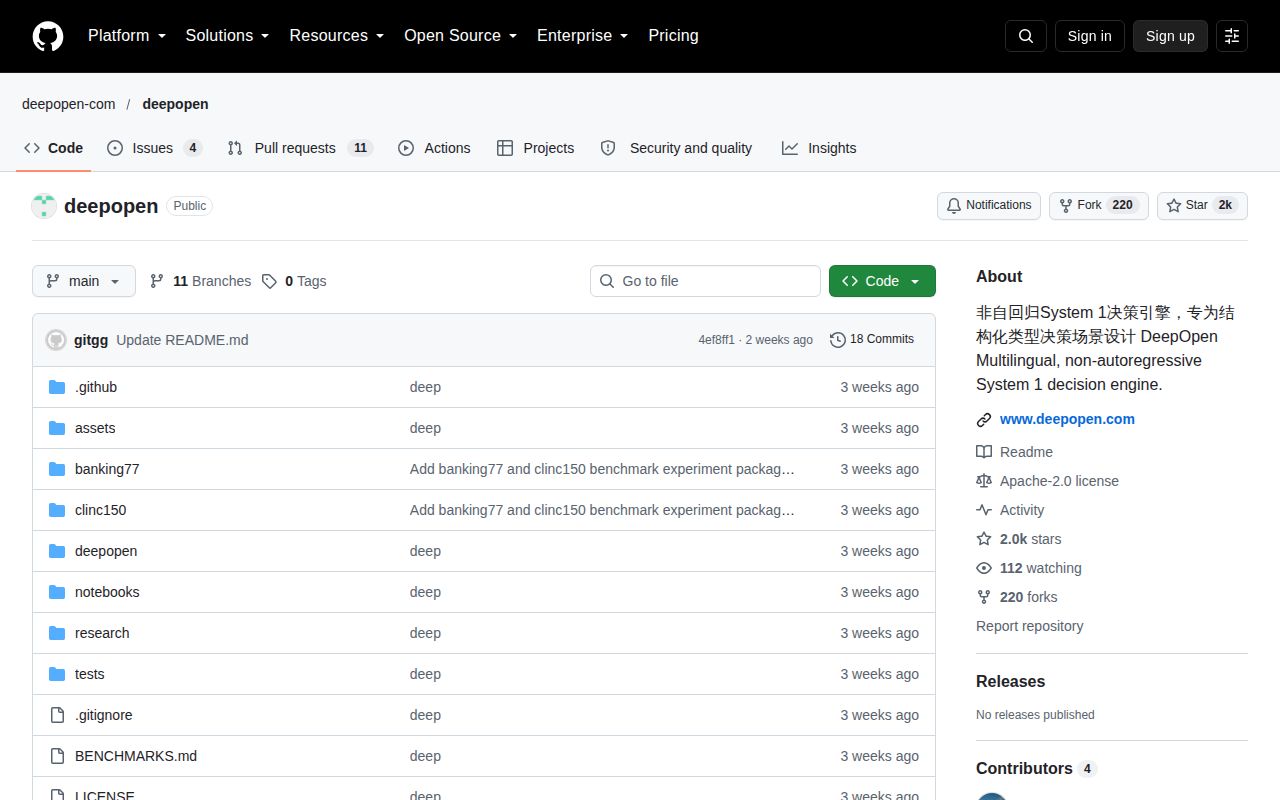This screenshot has width=1280, height=800.
Task: Open the Security and quality tab
Action: point(676,148)
